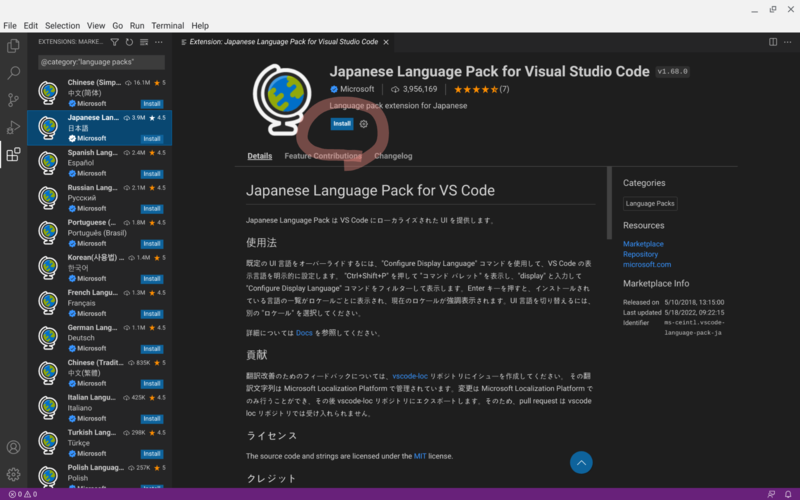
Task: Open the microsoft.com resource link
Action: pos(647,264)
